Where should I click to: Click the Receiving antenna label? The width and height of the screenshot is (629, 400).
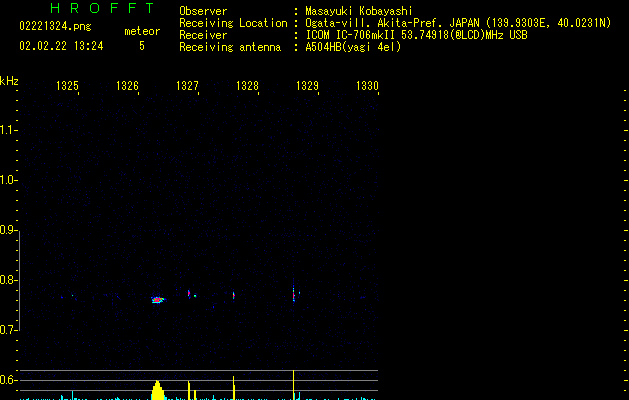point(230,47)
